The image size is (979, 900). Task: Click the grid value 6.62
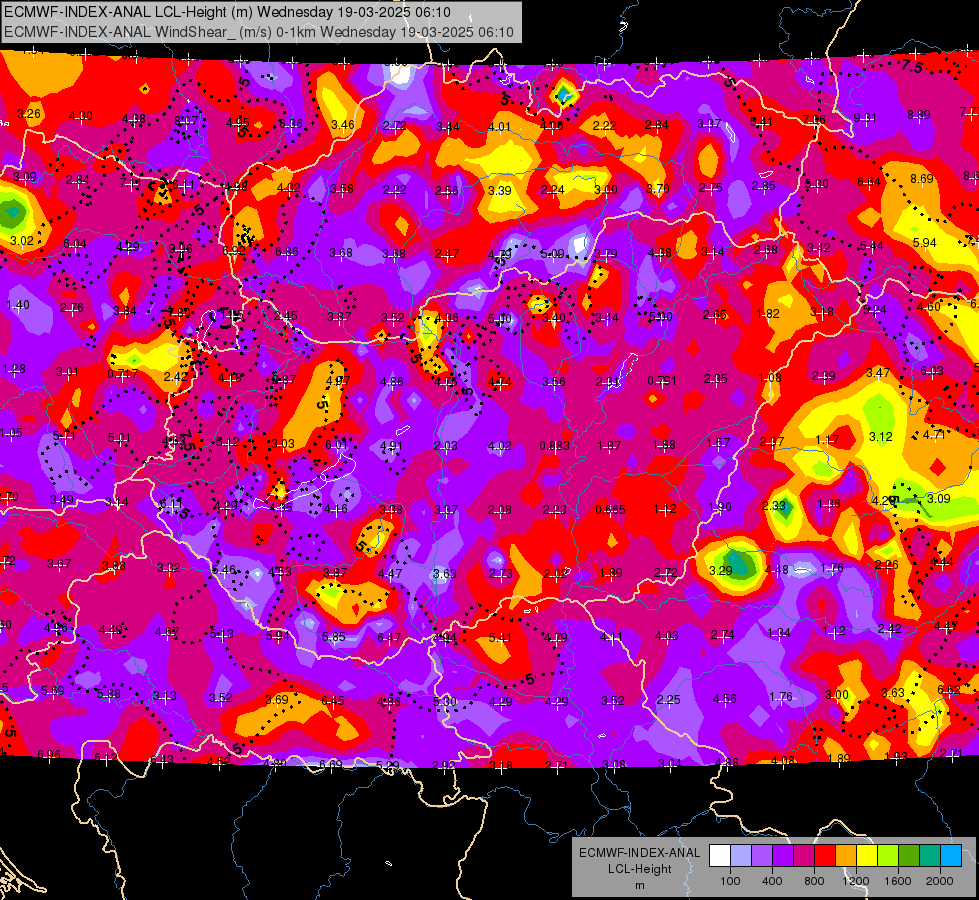point(948,690)
